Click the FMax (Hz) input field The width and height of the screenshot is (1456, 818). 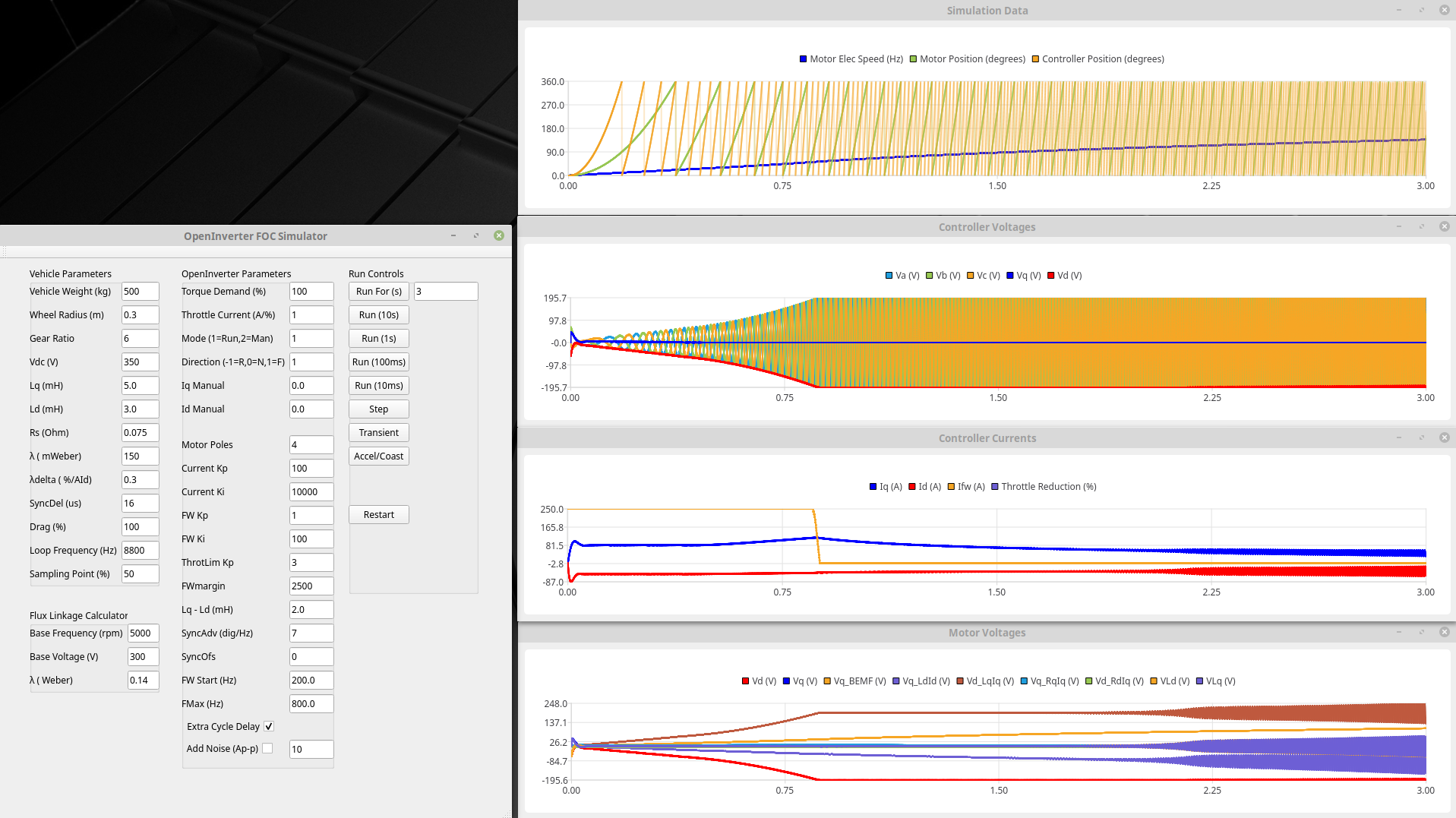[311, 703]
